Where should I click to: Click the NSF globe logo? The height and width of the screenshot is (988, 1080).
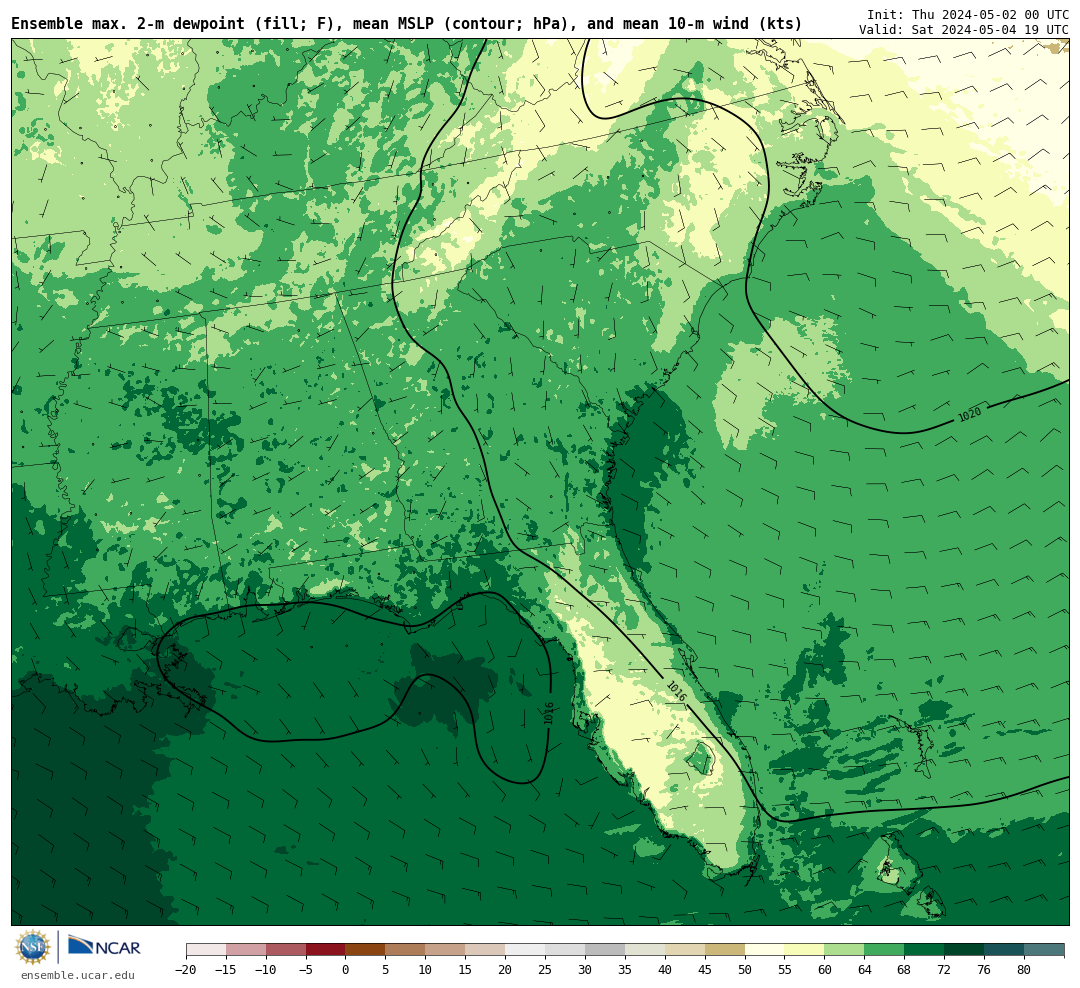pyautogui.click(x=33, y=947)
